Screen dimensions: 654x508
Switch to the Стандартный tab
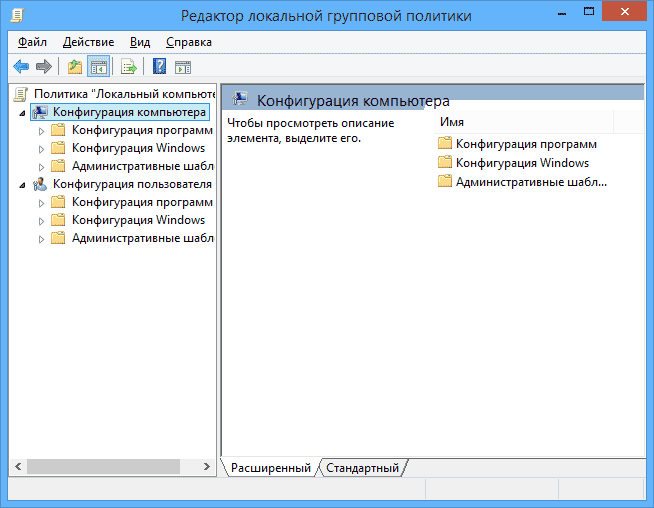[362, 467]
